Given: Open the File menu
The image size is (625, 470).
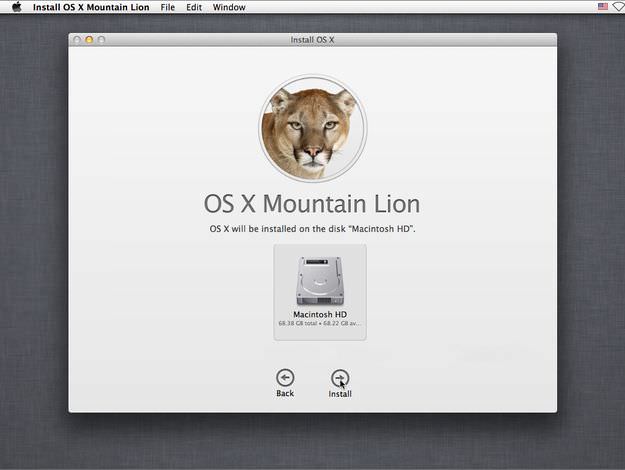Looking at the screenshot, I should [x=167, y=7].
